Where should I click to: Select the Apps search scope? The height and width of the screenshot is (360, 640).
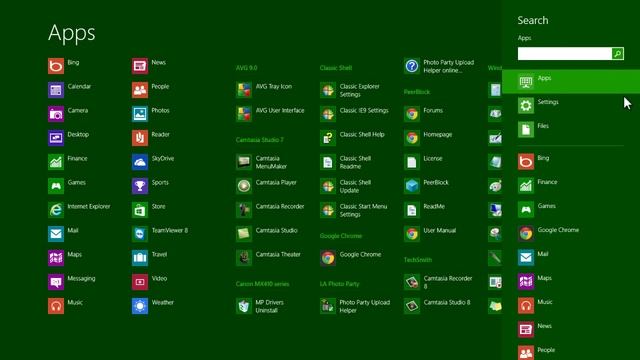[x=571, y=82]
